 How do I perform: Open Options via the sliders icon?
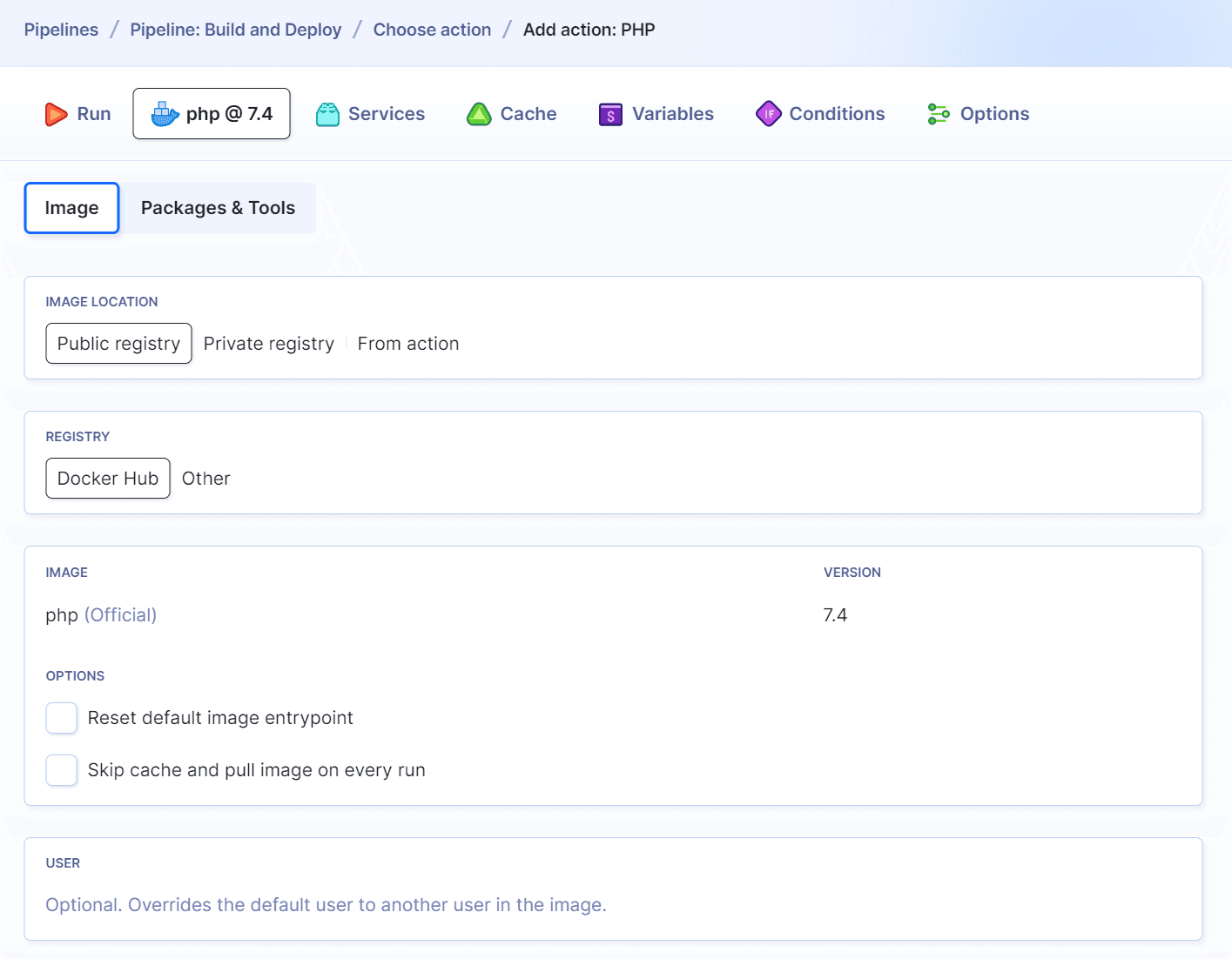(x=938, y=113)
